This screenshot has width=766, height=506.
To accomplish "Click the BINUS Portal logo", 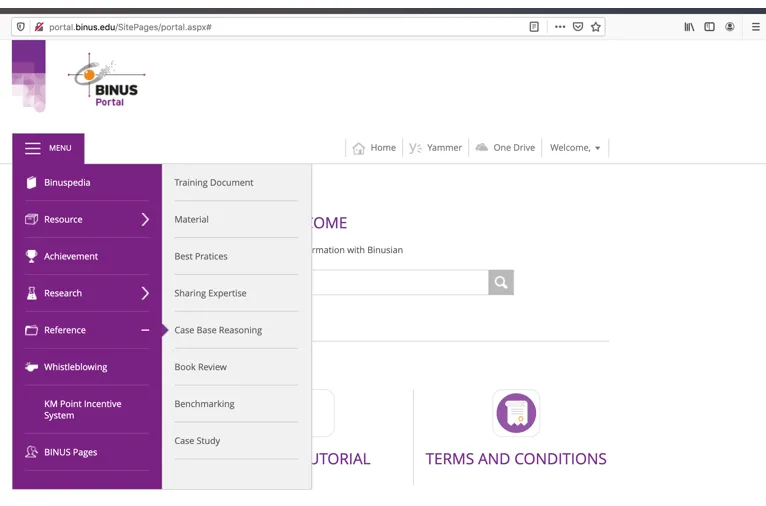I will [x=108, y=82].
